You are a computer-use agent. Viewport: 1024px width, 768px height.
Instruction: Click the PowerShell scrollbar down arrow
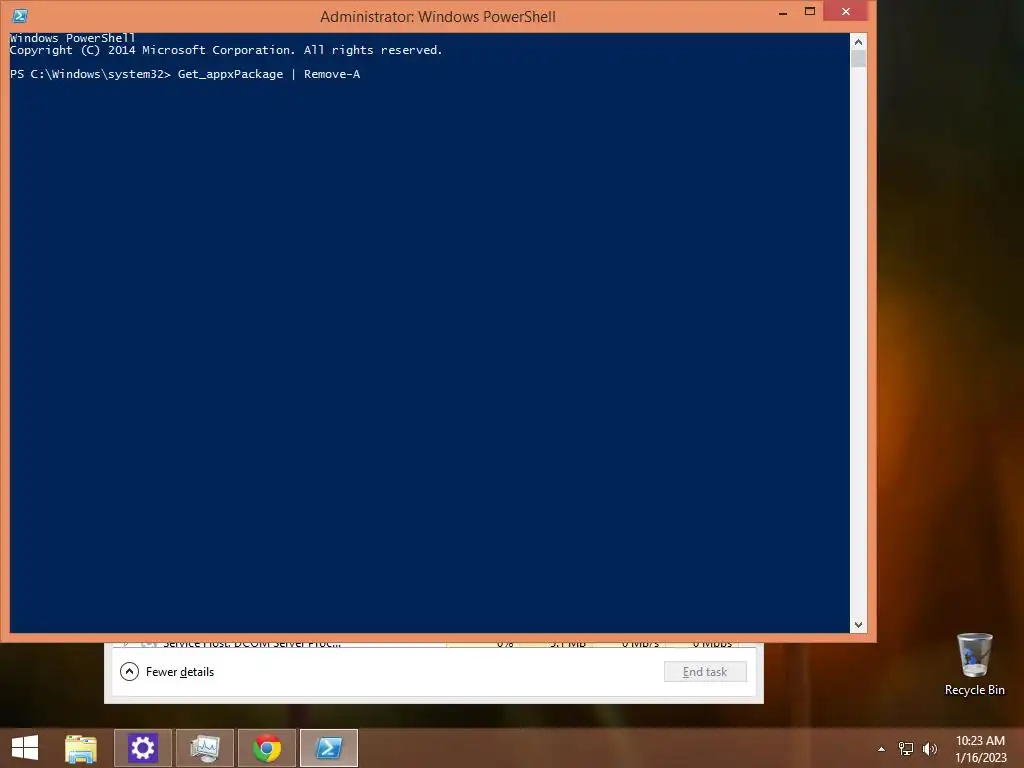tap(858, 625)
